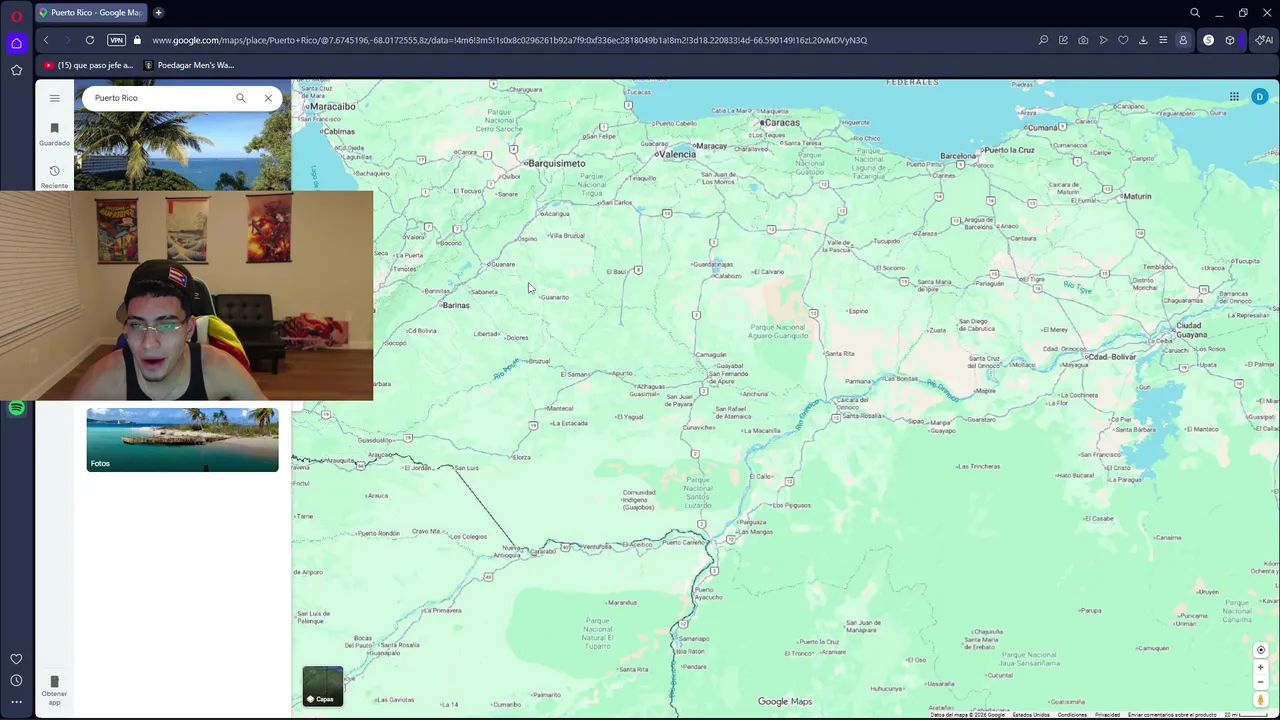Image resolution: width=1280 pixels, height=720 pixels.
Task: Open Enviar comentarios sobre el producto link
Action: pyautogui.click(x=1172, y=715)
